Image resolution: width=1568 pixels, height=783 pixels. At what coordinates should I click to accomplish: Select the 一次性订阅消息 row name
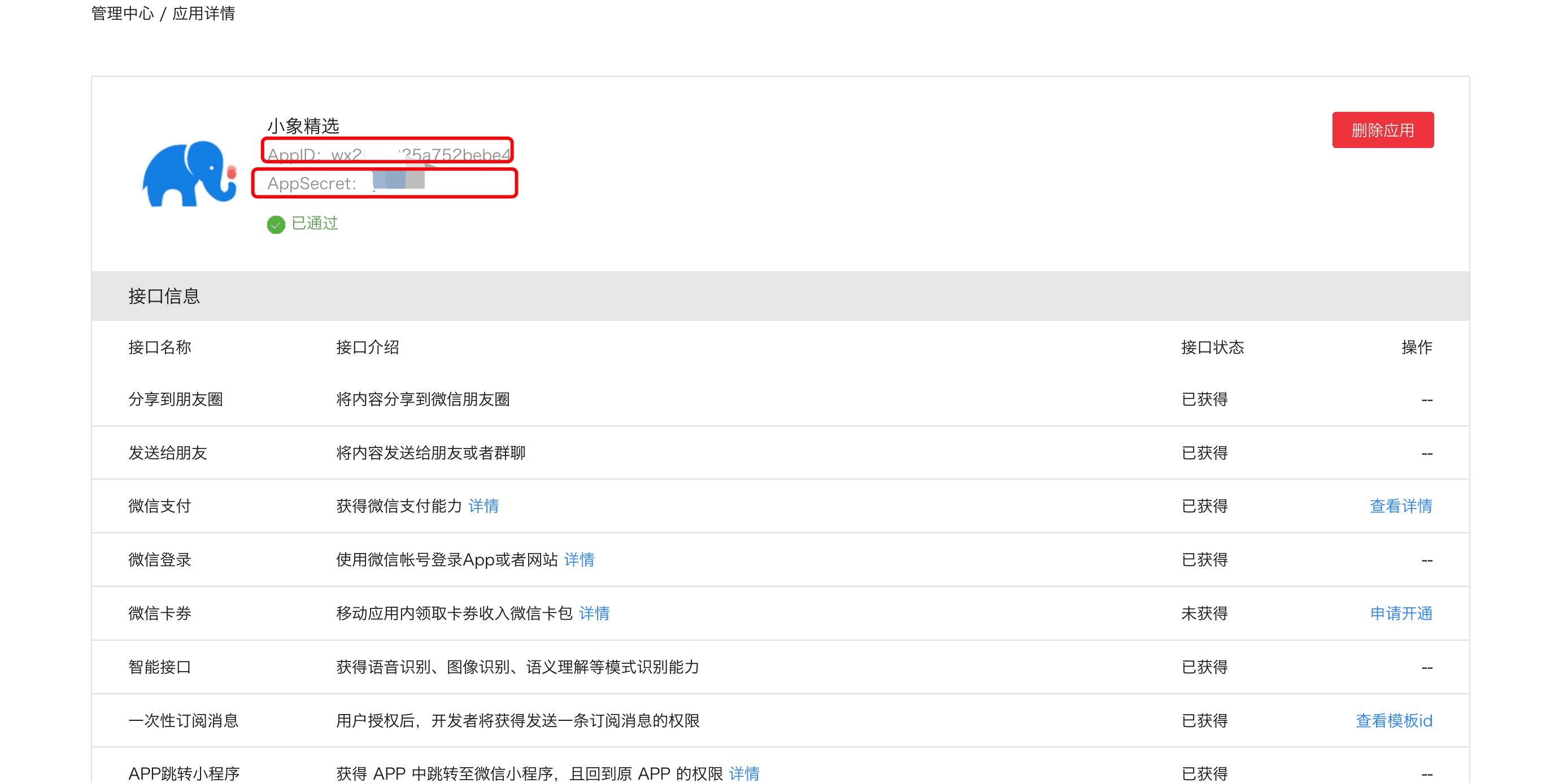183,720
